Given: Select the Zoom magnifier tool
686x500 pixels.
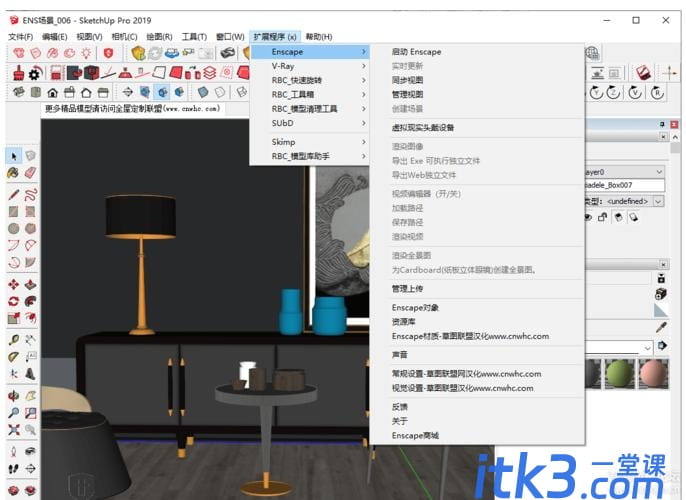Looking at the screenshot, I should (14, 413).
